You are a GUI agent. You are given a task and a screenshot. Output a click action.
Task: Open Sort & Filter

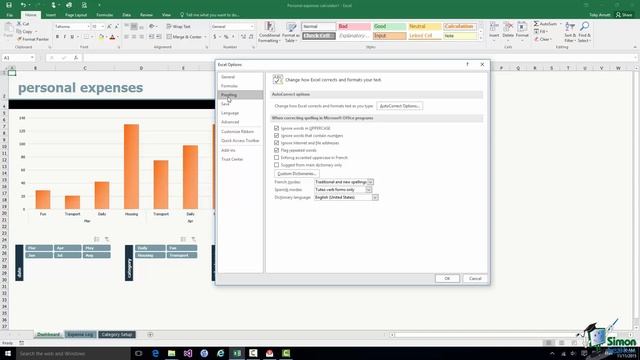pos(570,32)
